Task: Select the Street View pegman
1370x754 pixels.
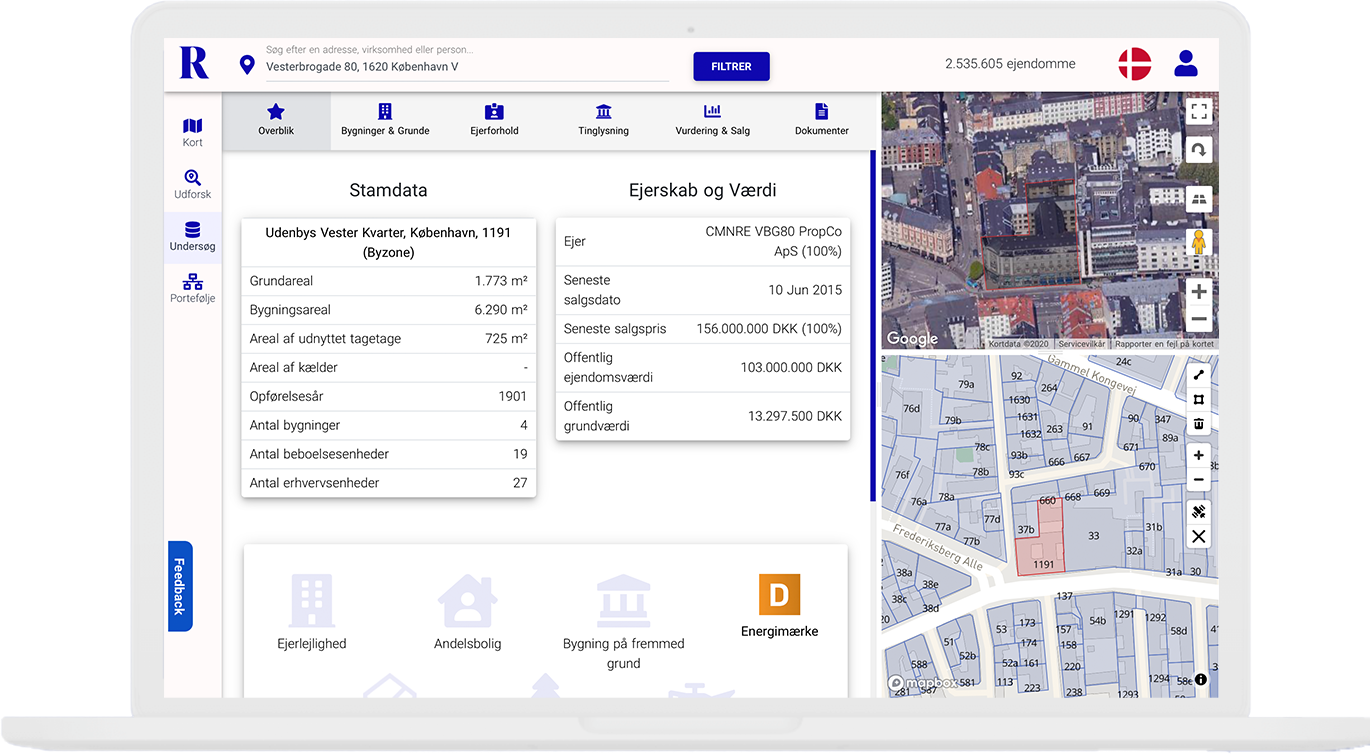Action: (x=1199, y=243)
